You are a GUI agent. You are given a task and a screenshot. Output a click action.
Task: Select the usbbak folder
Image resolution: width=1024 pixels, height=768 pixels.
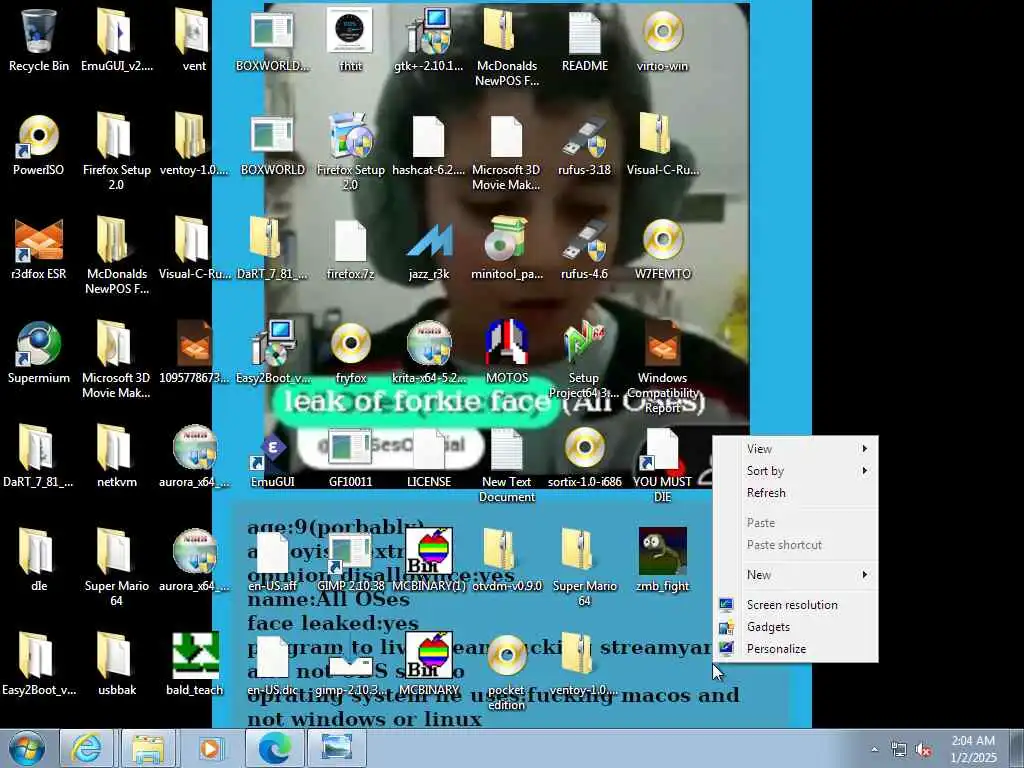pos(116,664)
